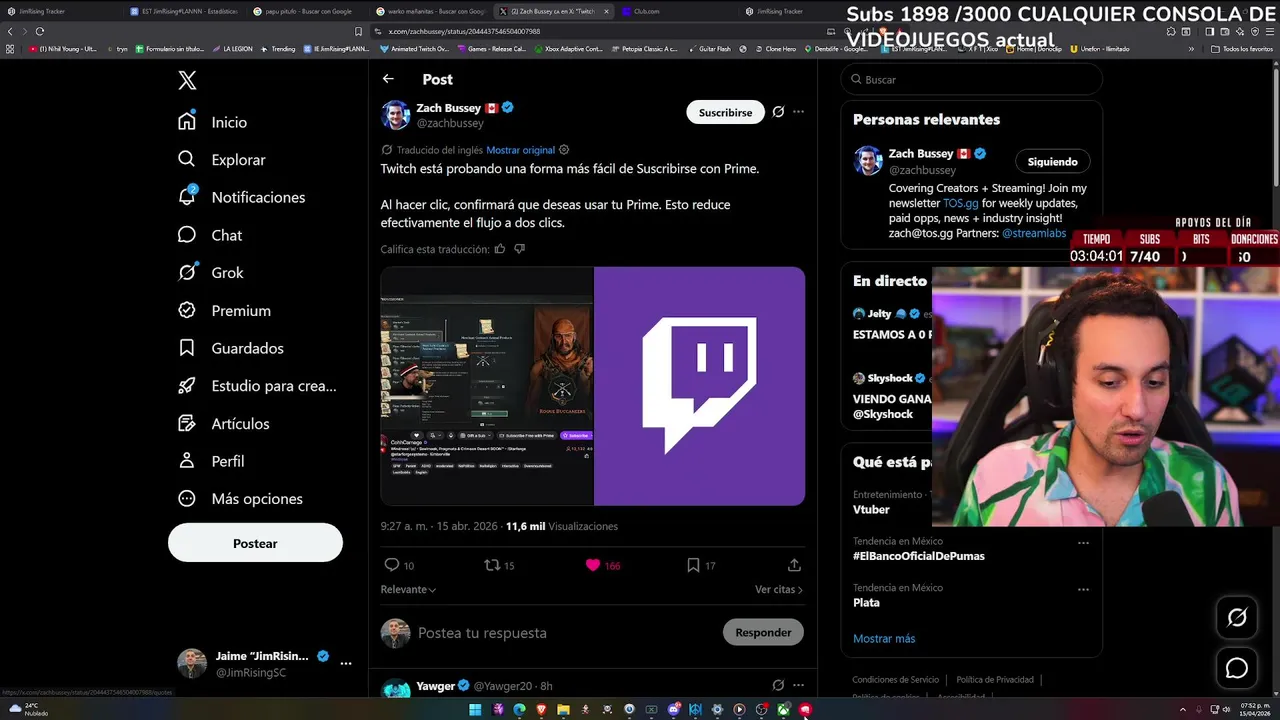Click the Postear button
Viewport: 1280px width, 720px height.
(255, 543)
